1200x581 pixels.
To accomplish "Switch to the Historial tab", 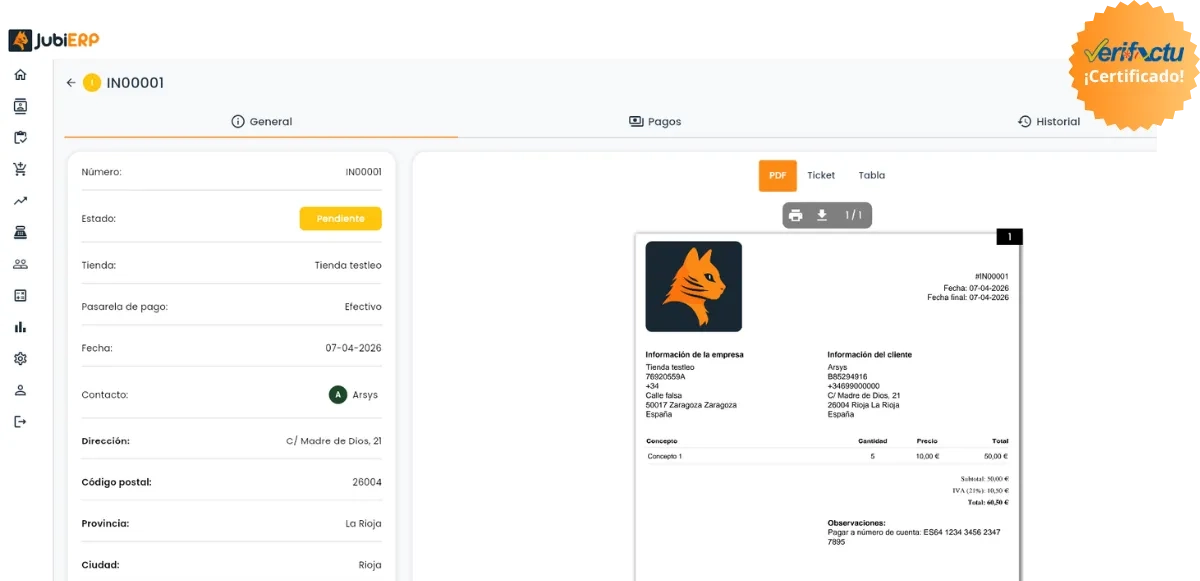I will tap(1049, 122).
